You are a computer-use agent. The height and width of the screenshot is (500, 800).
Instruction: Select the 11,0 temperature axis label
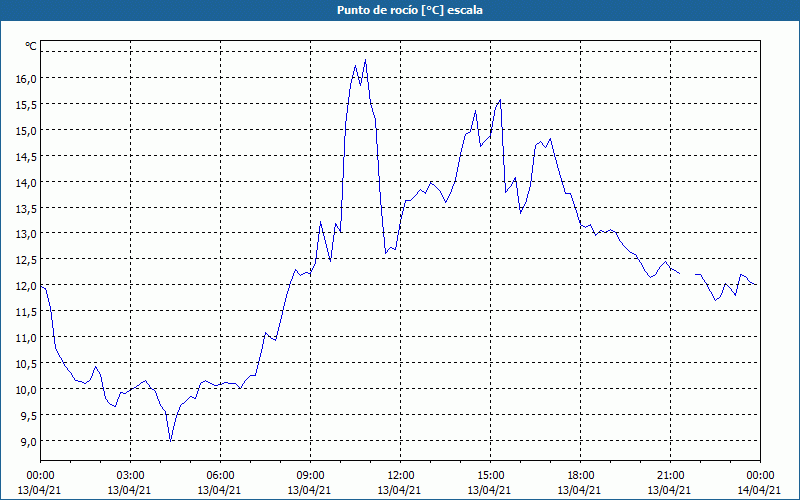pos(25,337)
